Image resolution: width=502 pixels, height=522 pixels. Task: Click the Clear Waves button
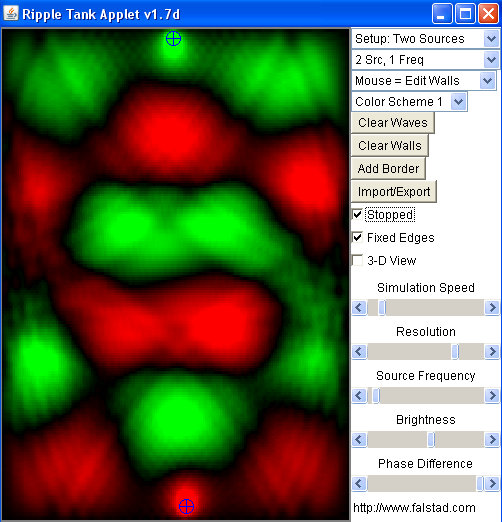[393, 123]
